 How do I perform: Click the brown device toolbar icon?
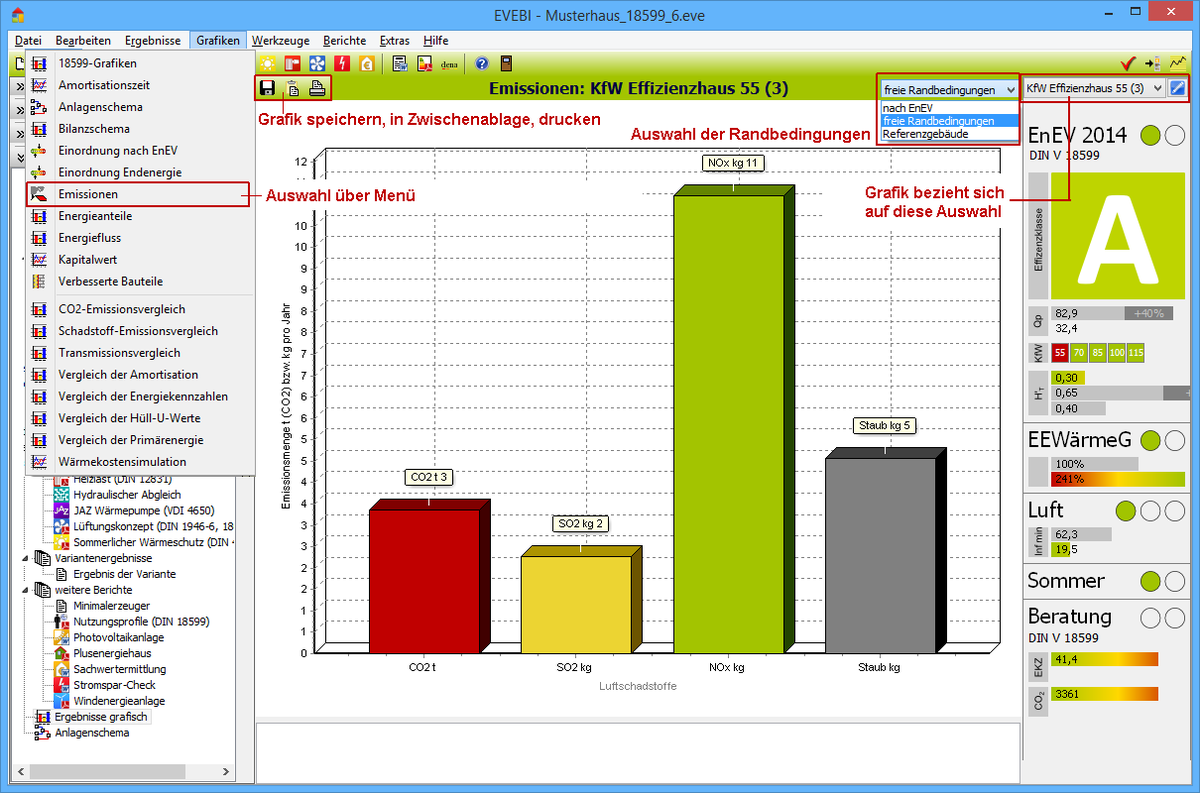pyautogui.click(x=506, y=64)
